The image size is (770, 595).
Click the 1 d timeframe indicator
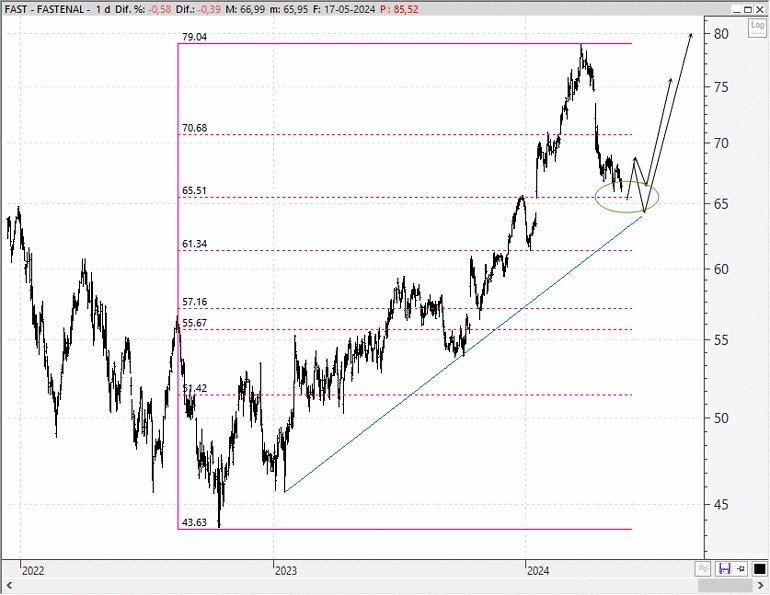click(103, 9)
